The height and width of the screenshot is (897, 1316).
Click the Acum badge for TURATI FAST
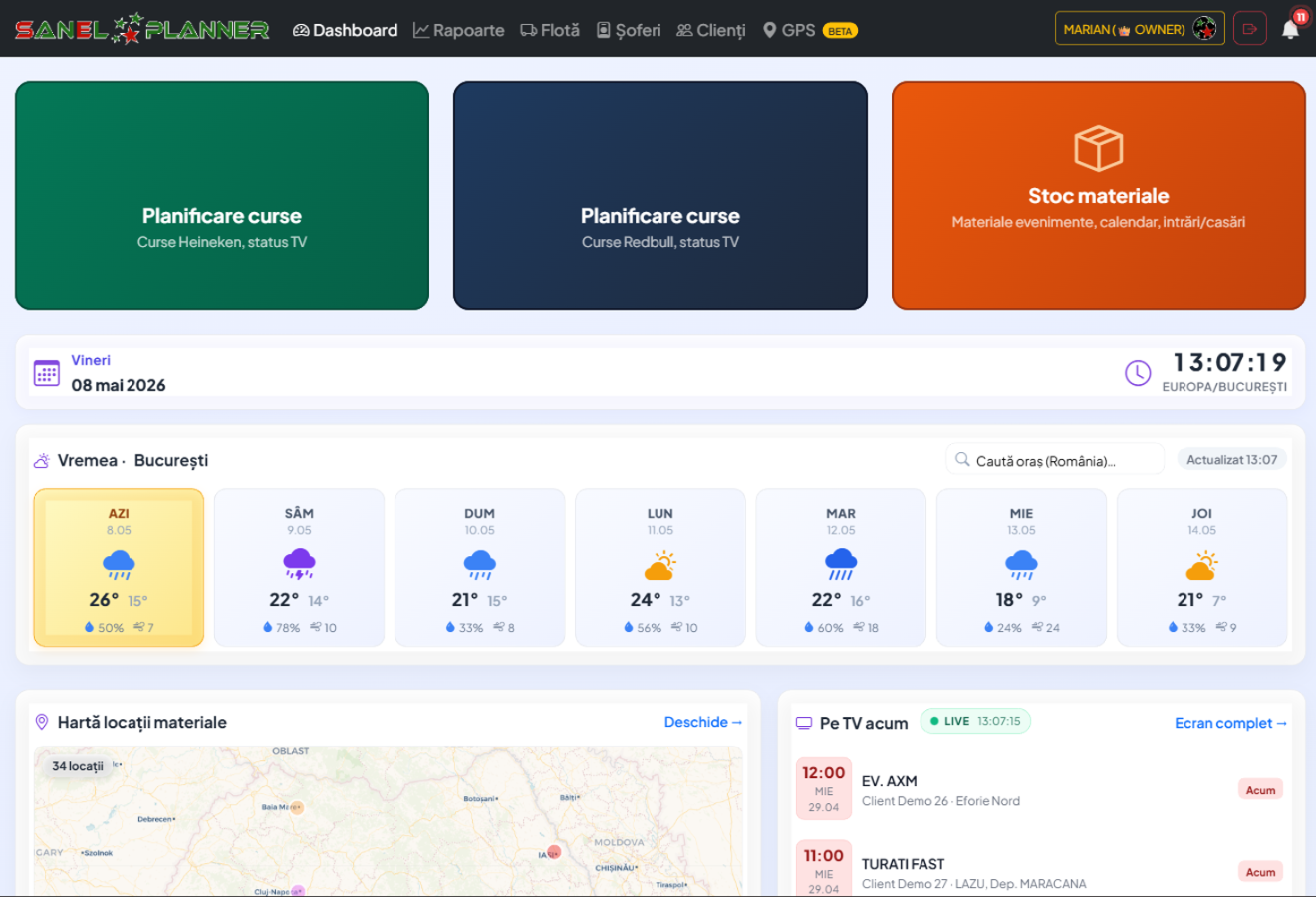click(x=1260, y=872)
